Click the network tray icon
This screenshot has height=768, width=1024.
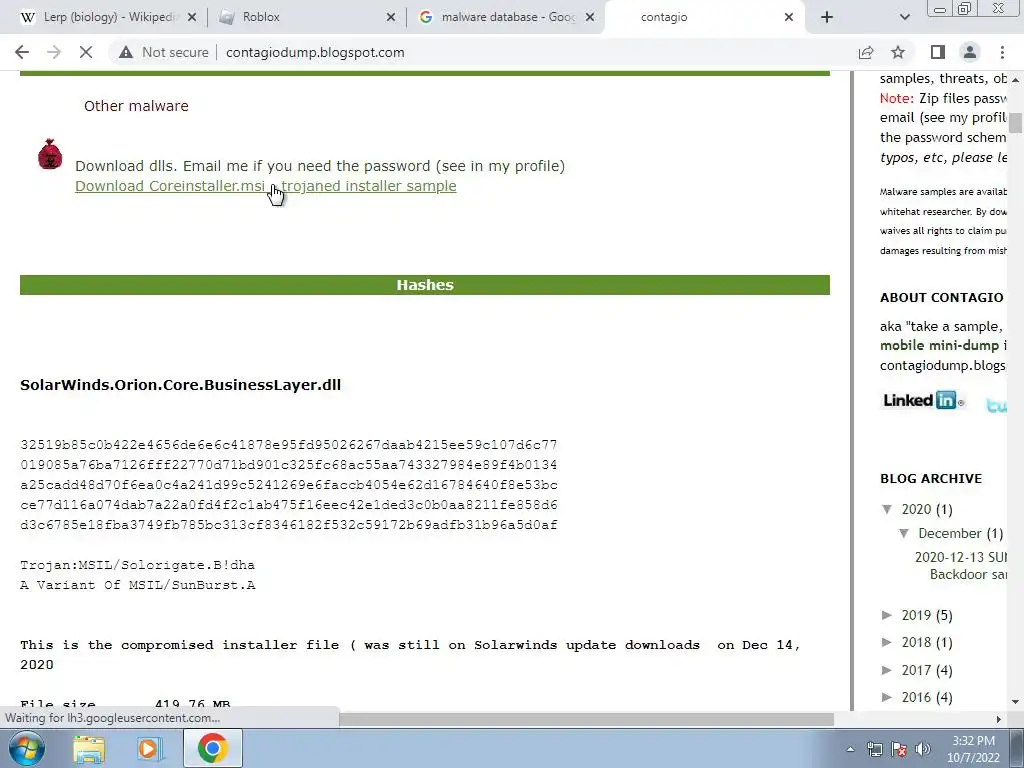click(x=874, y=749)
